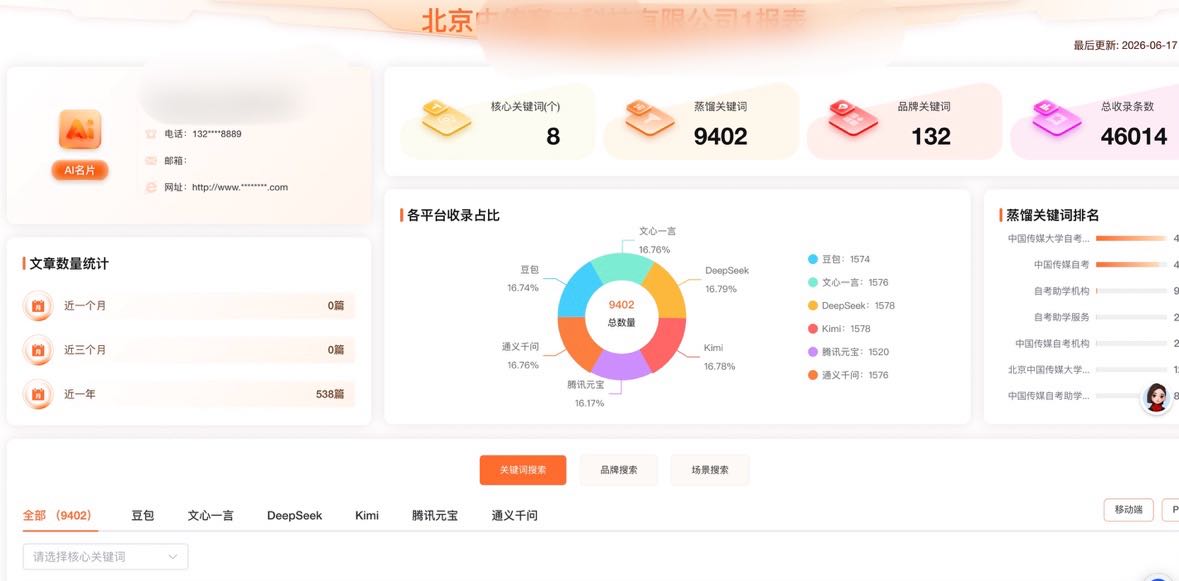The image size is (1179, 581).
Task: Switch to the 通义千问 tab
Action: click(x=514, y=516)
